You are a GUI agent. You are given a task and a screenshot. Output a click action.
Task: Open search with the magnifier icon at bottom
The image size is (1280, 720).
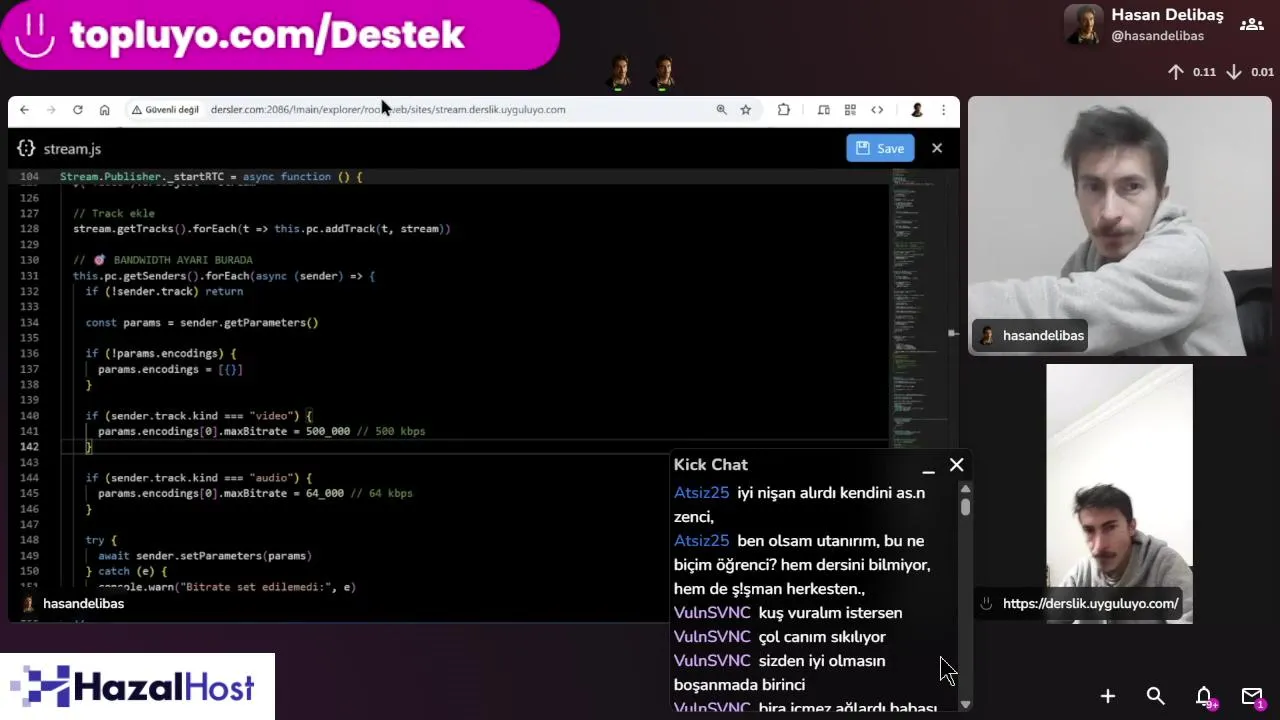pyautogui.click(x=1156, y=696)
